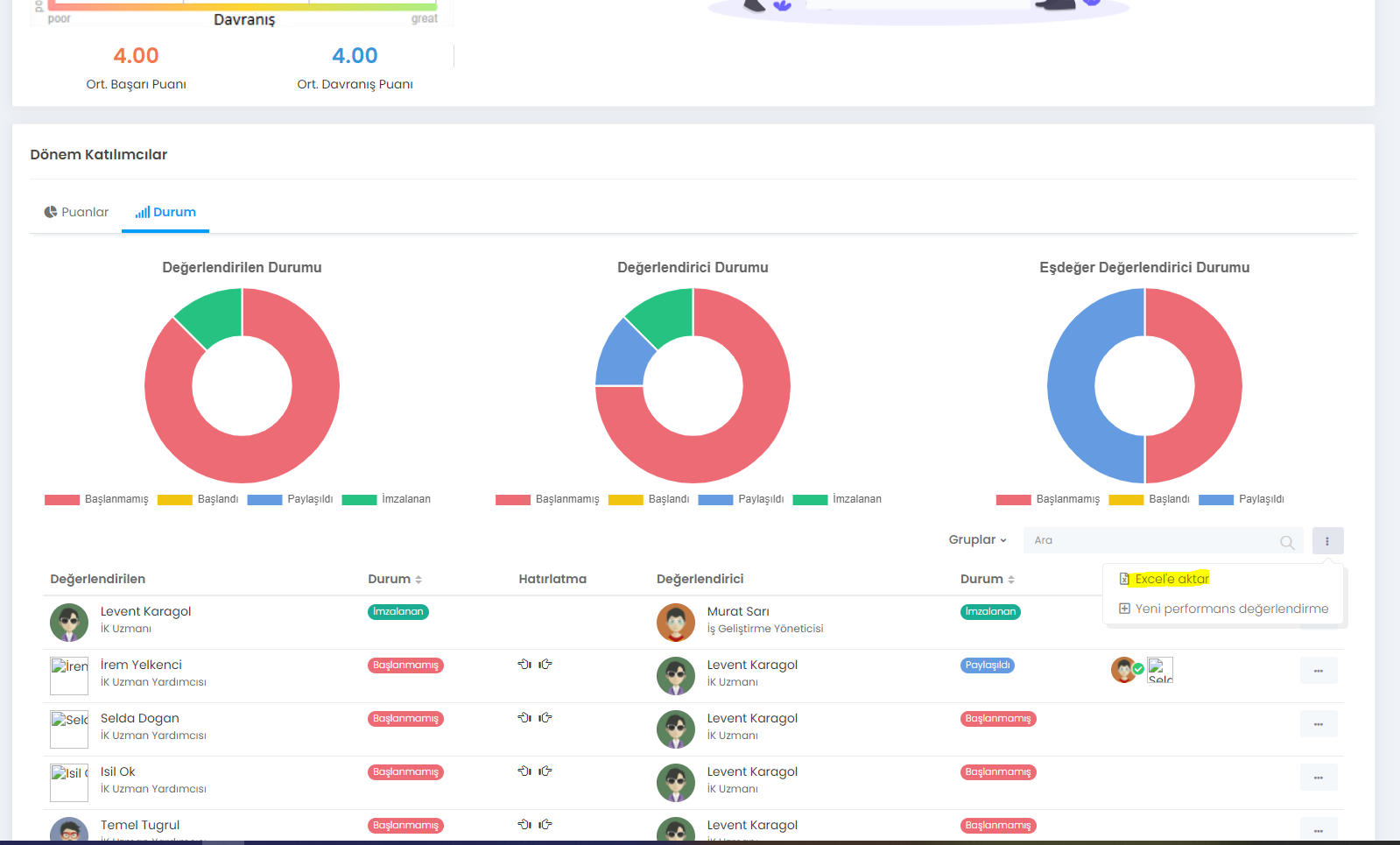Toggle Başlandı legend in Eşdeğer Değerlendirici chart
The height and width of the screenshot is (845, 1400).
(x=1149, y=500)
